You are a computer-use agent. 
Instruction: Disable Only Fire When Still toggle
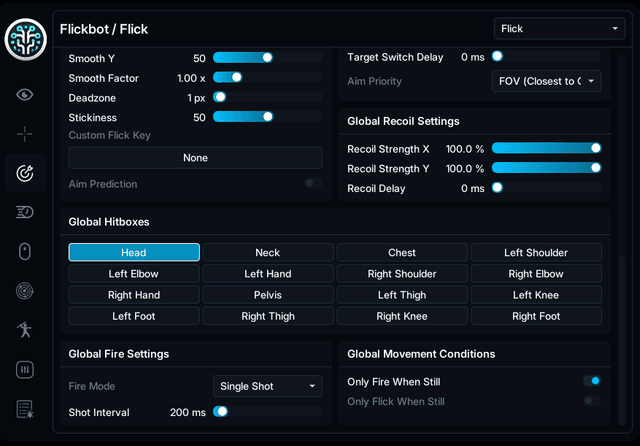click(592, 381)
